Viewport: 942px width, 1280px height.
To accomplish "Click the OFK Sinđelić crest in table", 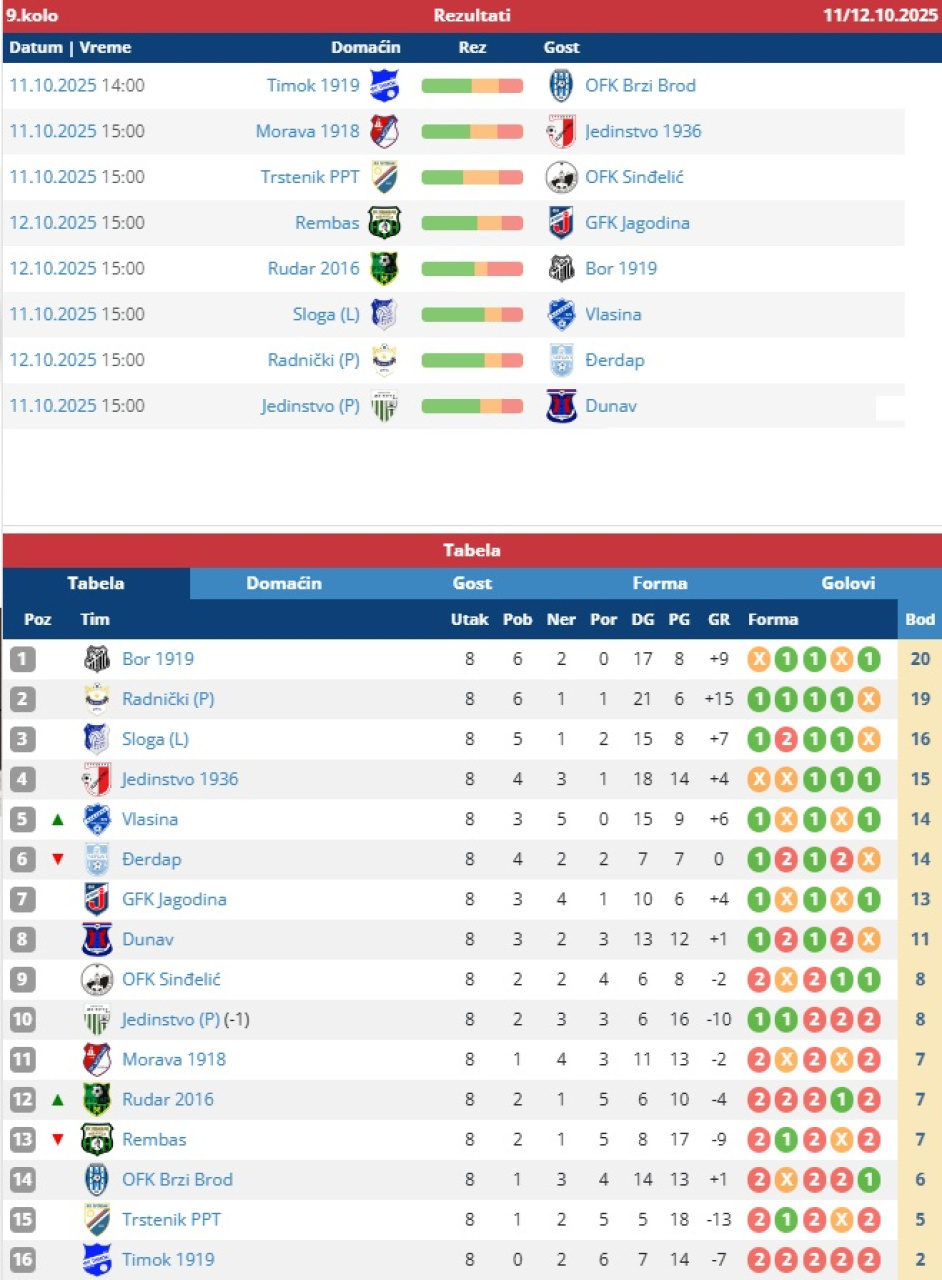I will click(x=96, y=979).
